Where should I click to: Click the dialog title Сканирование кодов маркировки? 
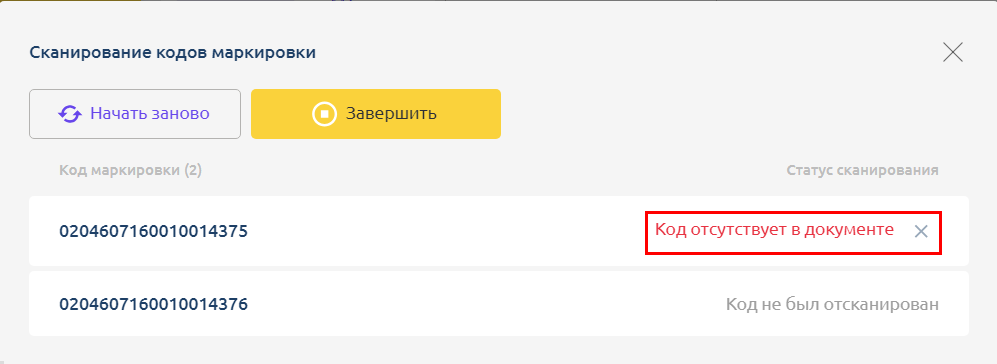(x=173, y=53)
